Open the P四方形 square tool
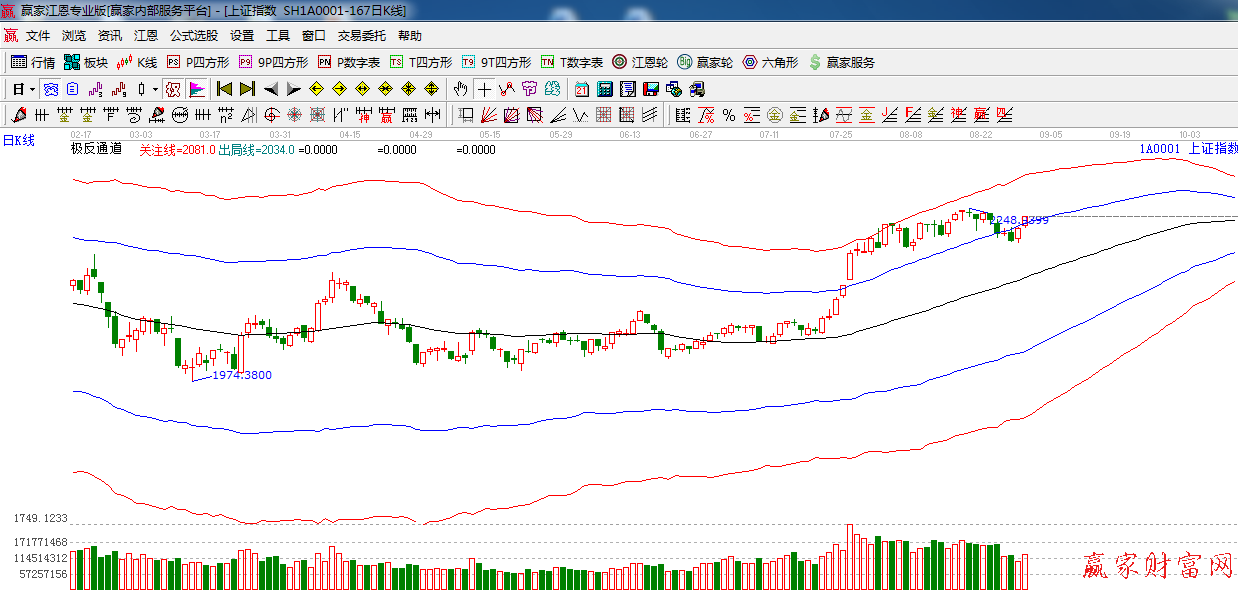 (x=198, y=62)
